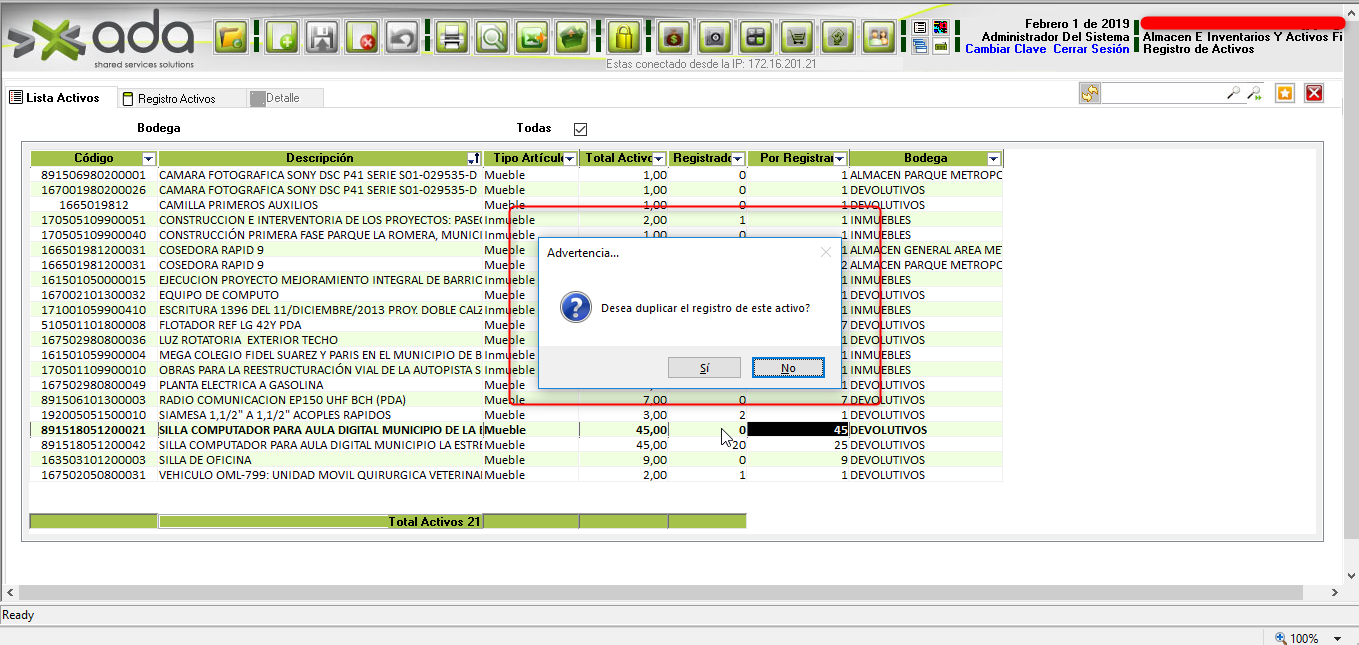Click the yellow refresh arrows icon
Viewport: 1359px width, 645px height.
(x=1089, y=93)
